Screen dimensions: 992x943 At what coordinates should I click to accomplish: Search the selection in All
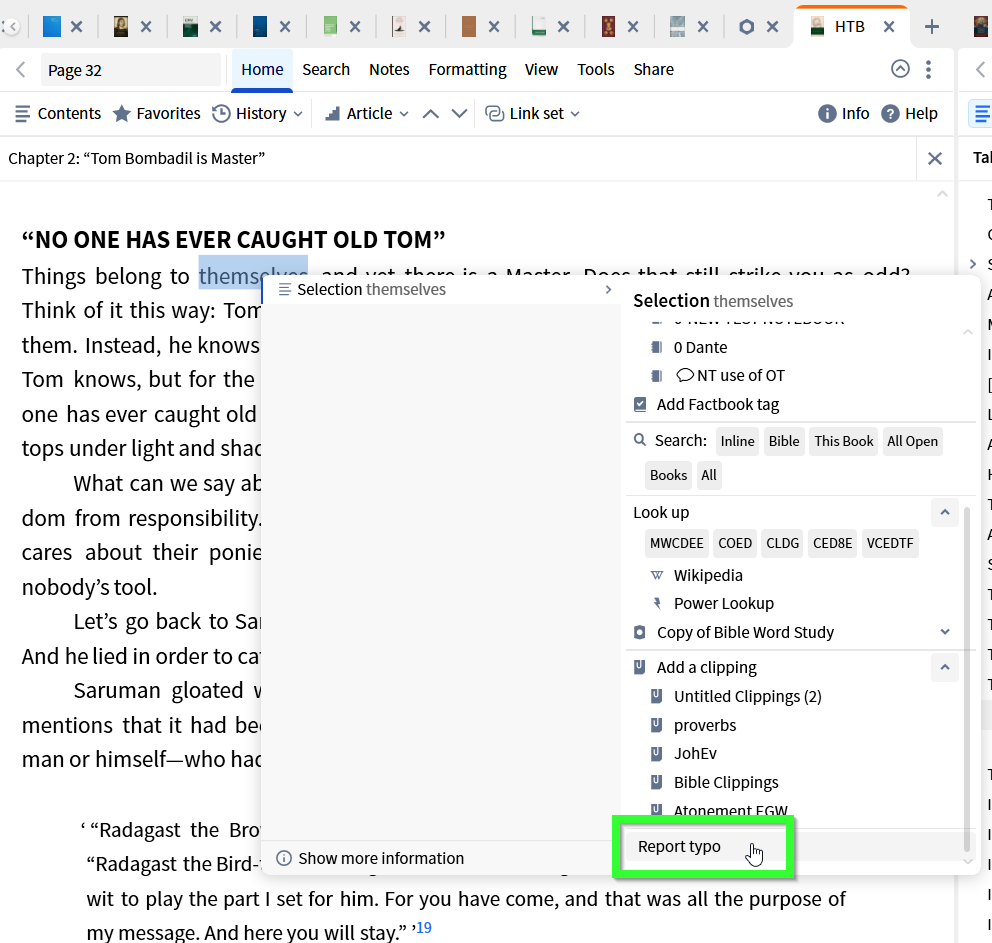click(x=709, y=475)
